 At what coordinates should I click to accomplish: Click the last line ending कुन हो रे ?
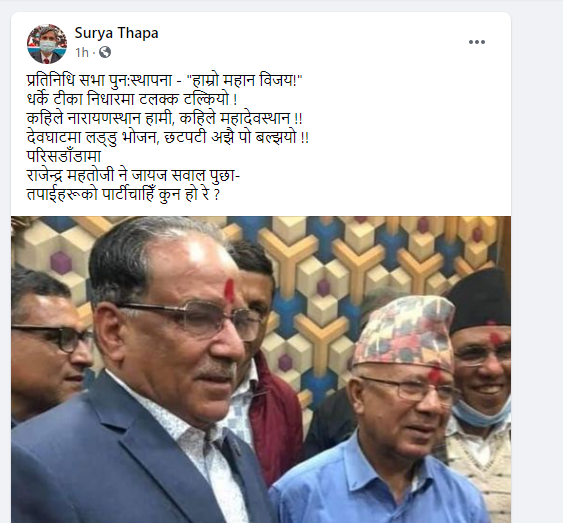point(123,195)
